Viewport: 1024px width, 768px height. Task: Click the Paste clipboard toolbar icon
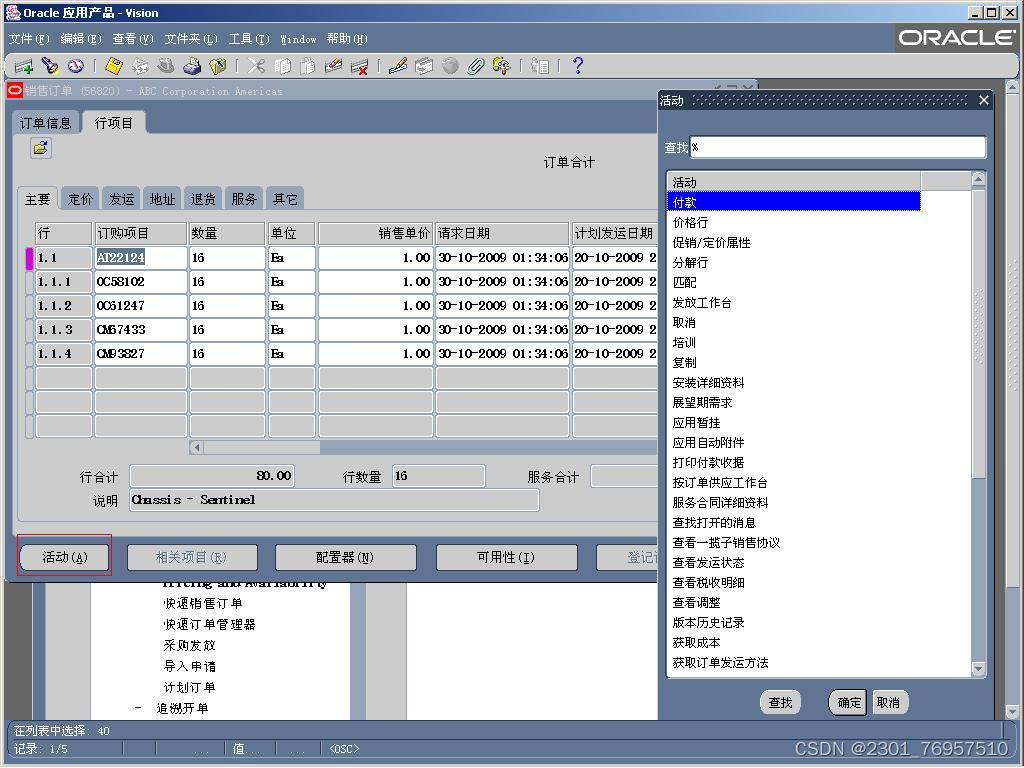tap(308, 66)
